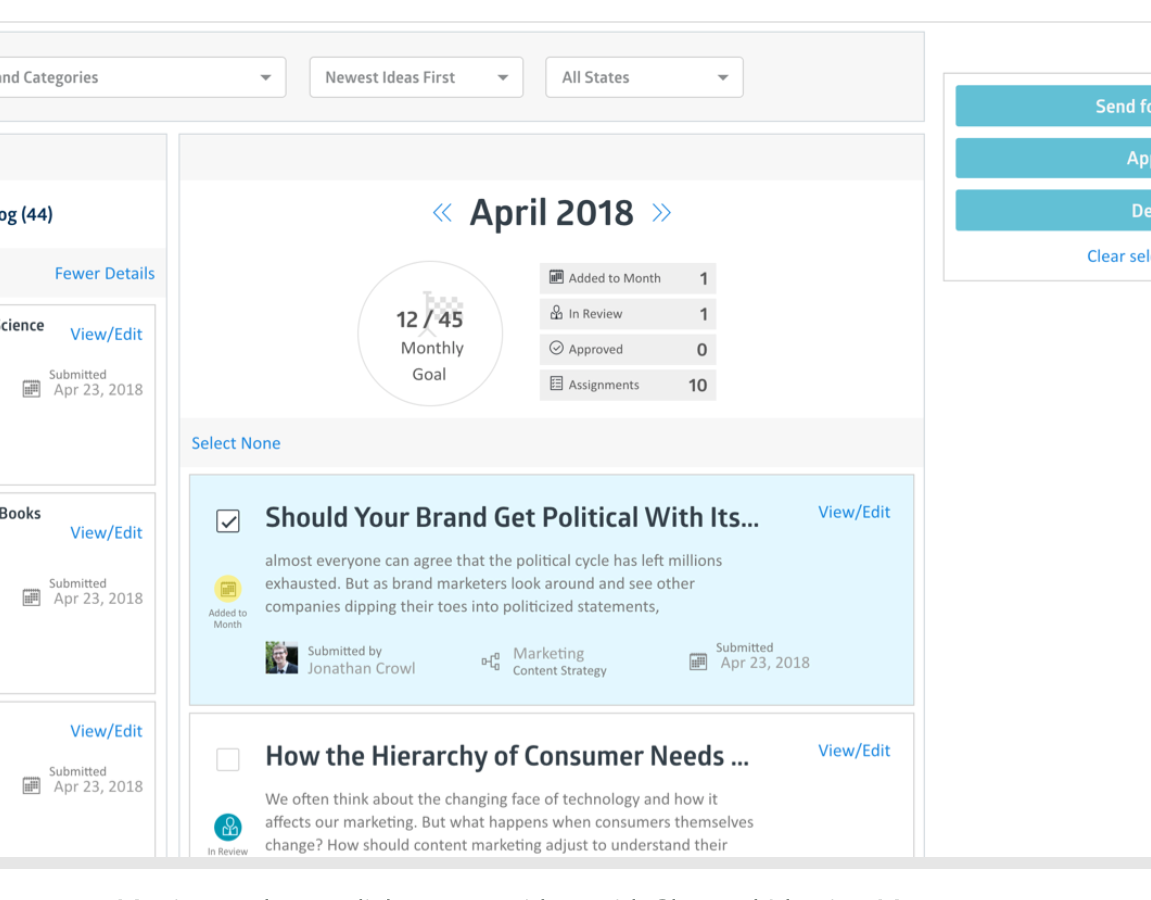Click the calendar icon in the Brand Political card
Screen dimensions: 1151x900
(x=698, y=661)
